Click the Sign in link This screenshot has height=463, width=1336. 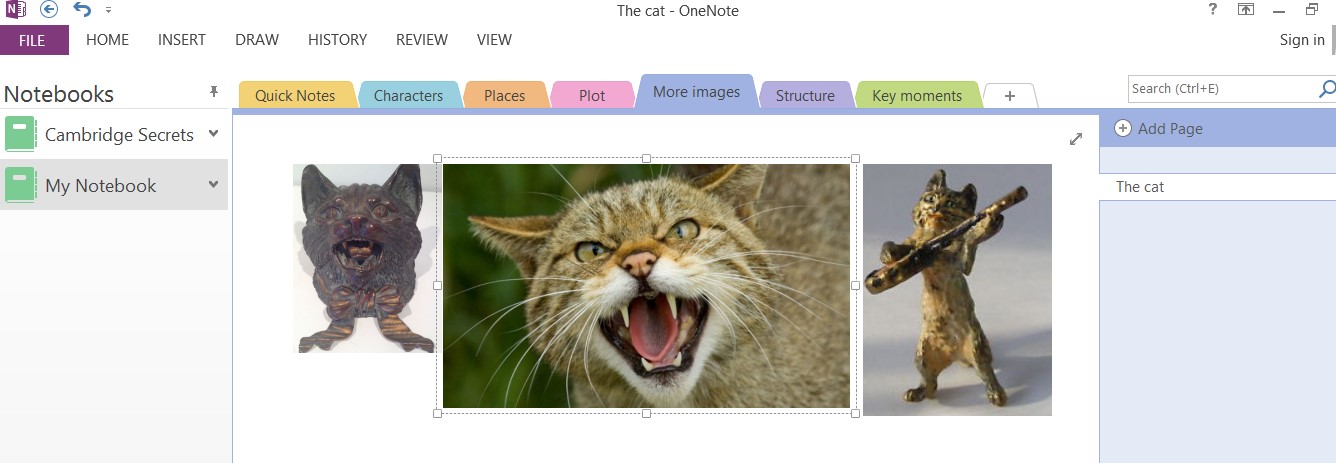tap(1301, 40)
